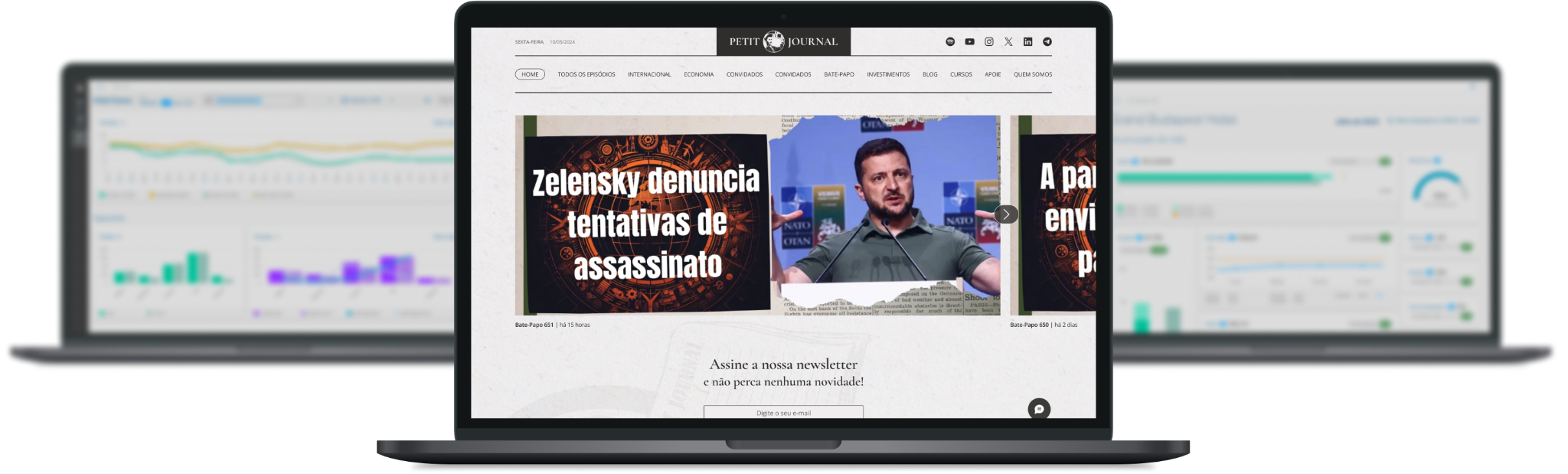
Task: Open the Spotify social icon
Action: pos(950,42)
